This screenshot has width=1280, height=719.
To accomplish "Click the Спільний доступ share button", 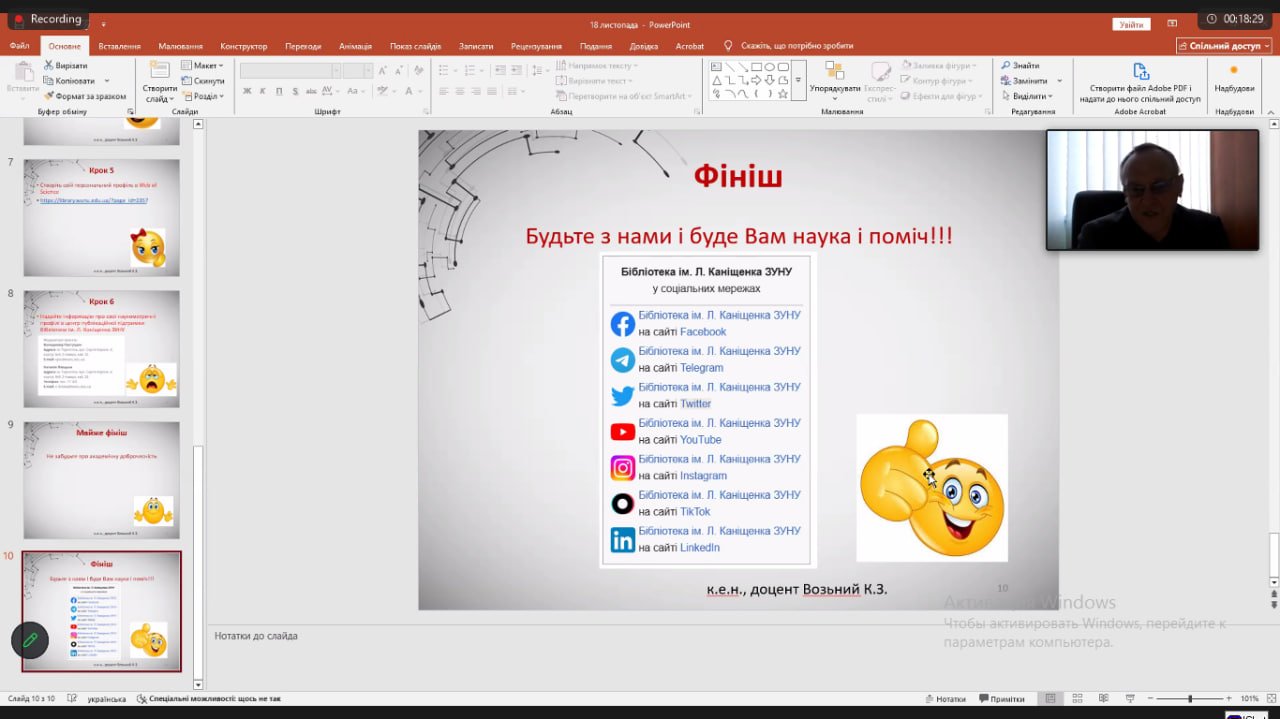I will point(1224,46).
